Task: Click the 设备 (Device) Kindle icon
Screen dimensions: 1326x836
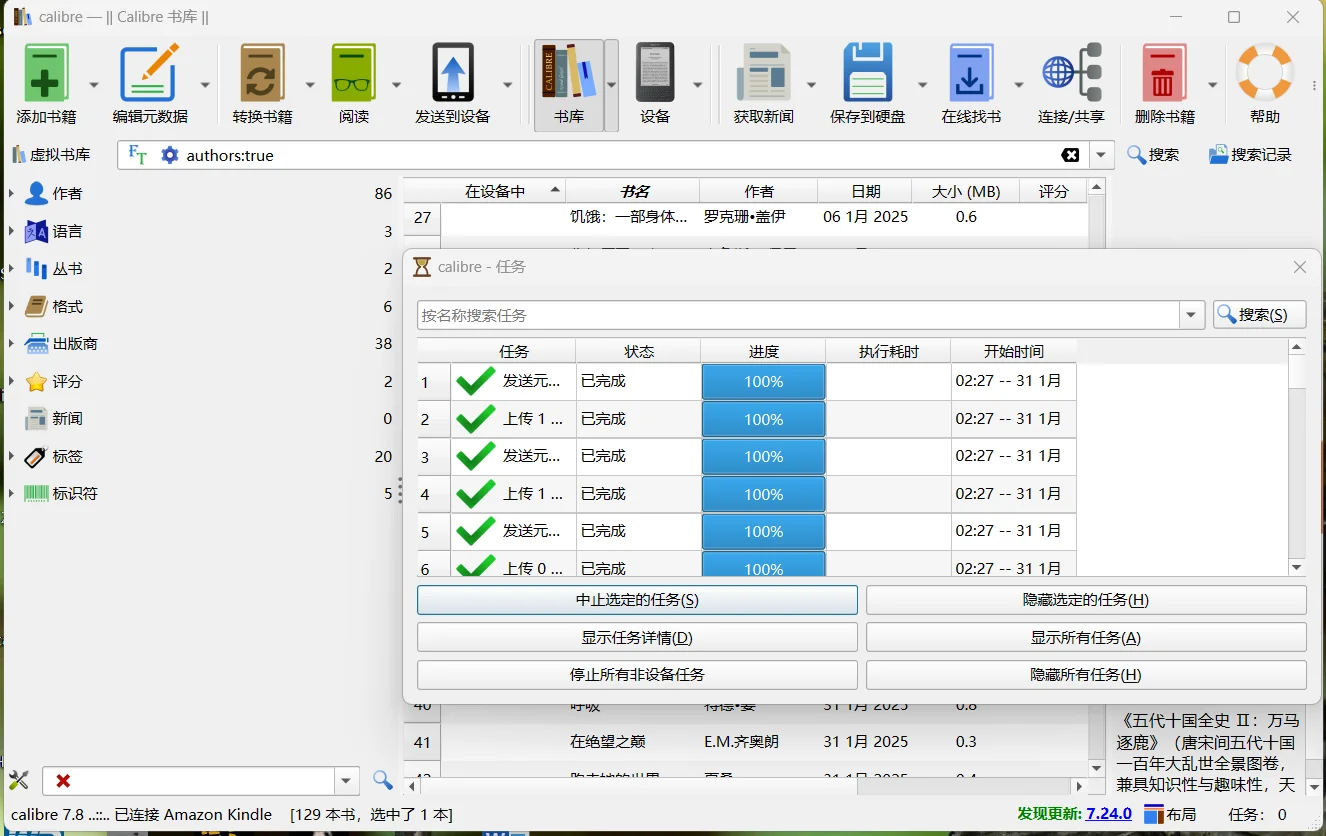Action: point(655,73)
